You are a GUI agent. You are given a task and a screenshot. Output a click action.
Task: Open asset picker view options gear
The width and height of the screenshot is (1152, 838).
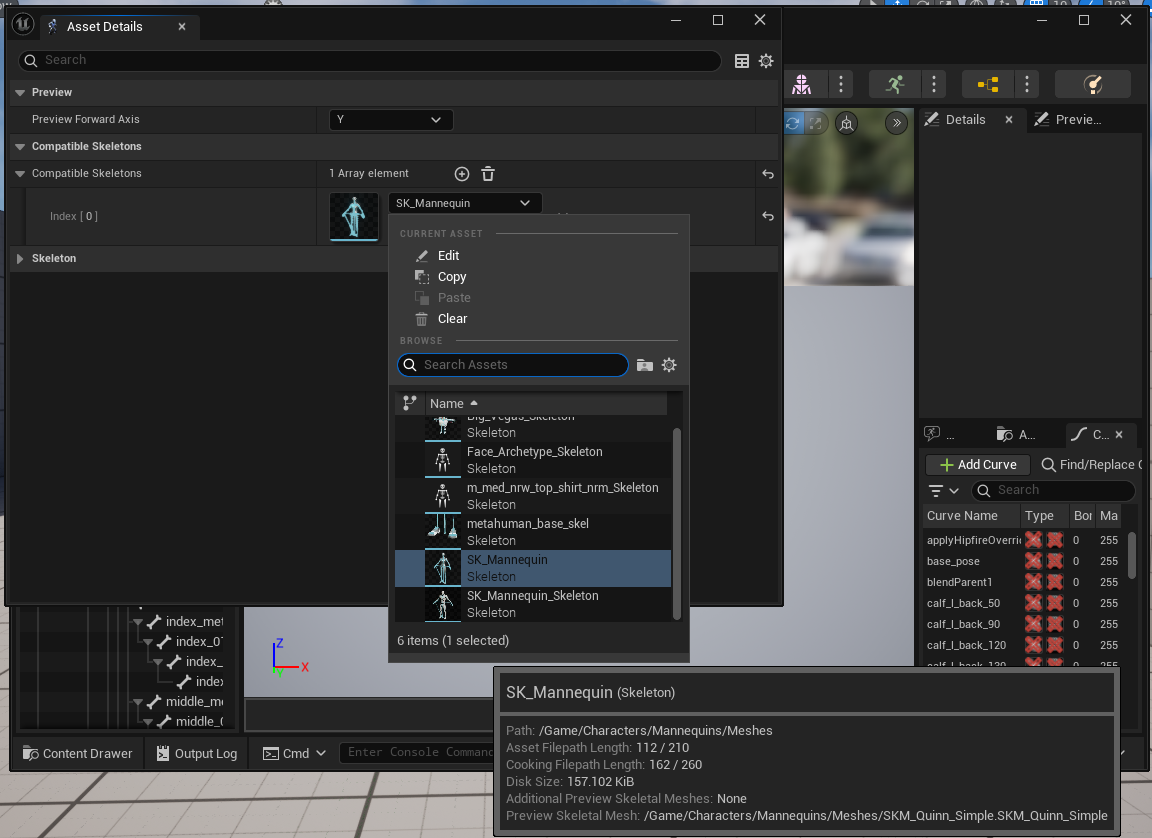pos(669,365)
